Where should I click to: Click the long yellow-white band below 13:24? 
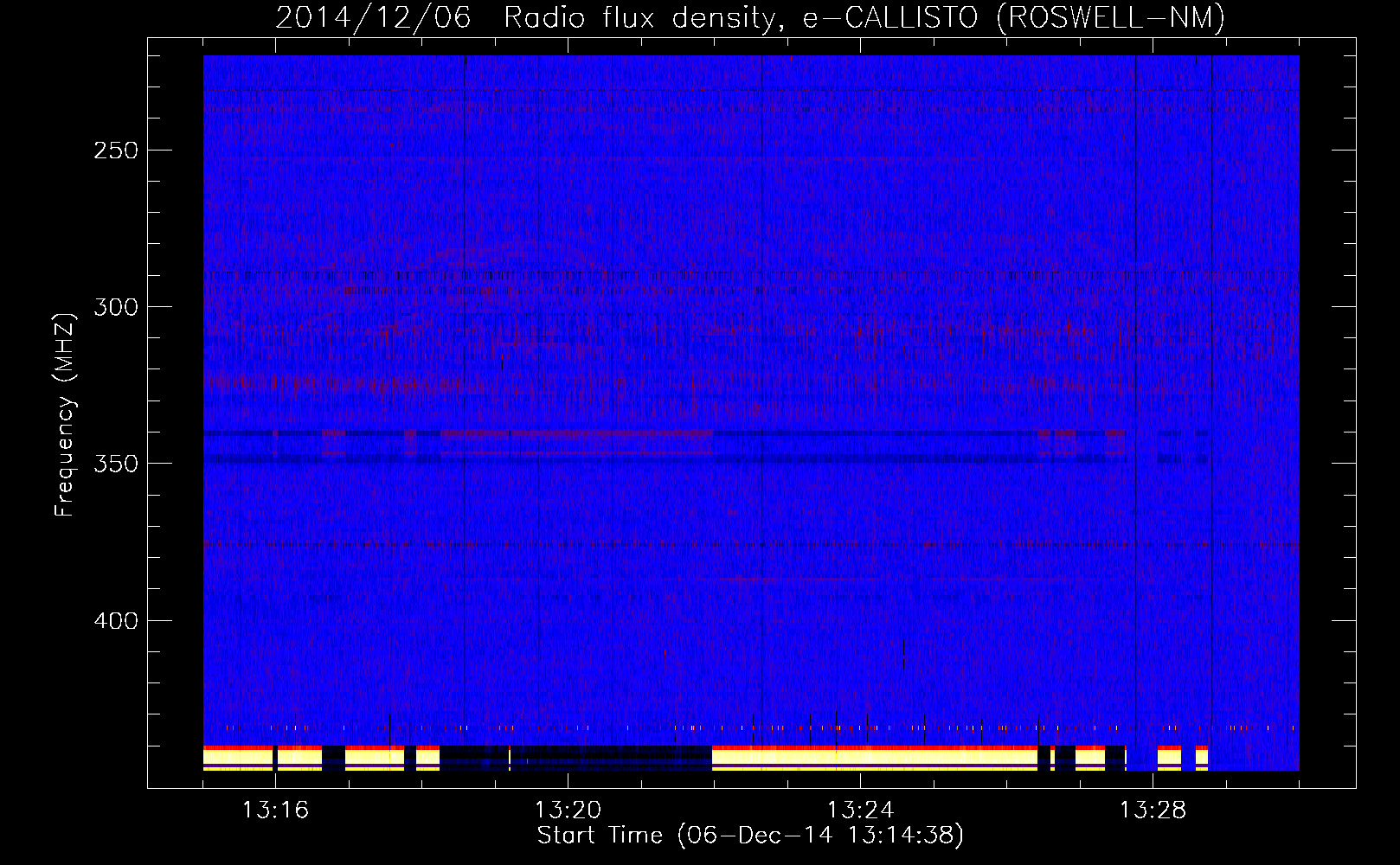click(875, 759)
